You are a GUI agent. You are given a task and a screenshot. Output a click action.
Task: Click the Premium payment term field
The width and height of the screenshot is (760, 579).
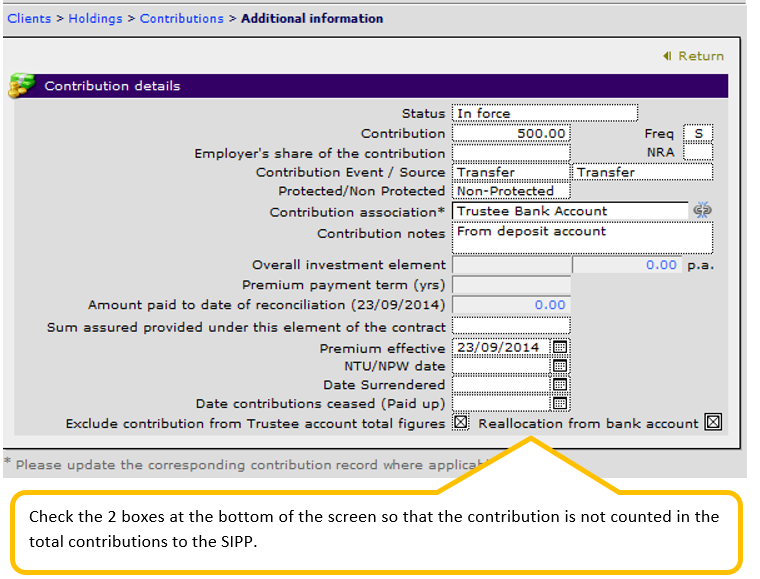click(511, 285)
